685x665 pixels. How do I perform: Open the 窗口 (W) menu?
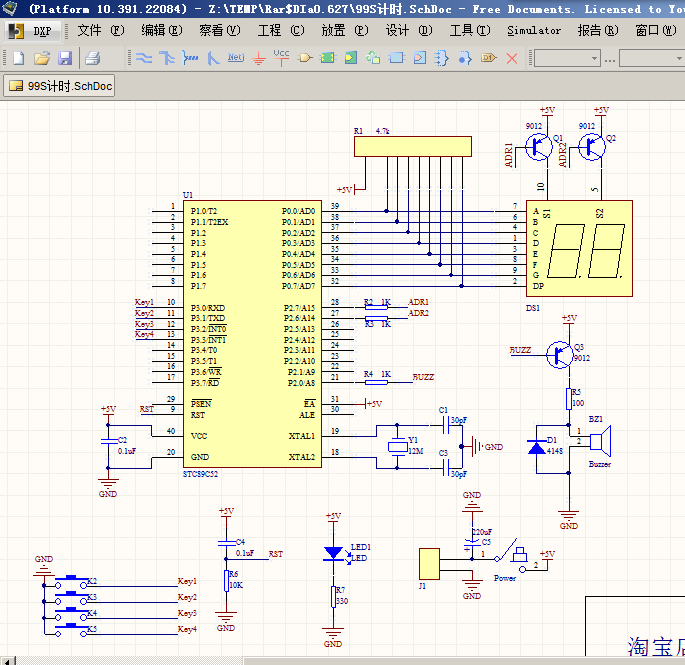656,31
